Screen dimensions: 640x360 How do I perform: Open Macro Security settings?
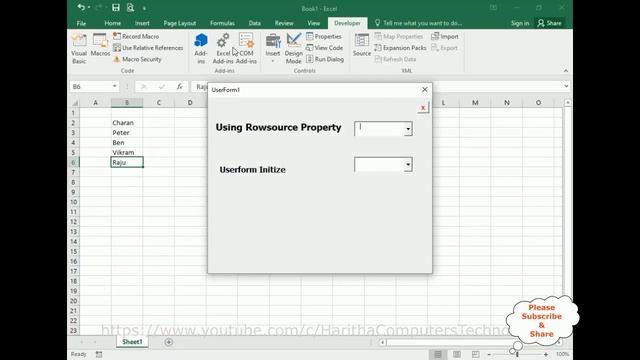(138, 59)
